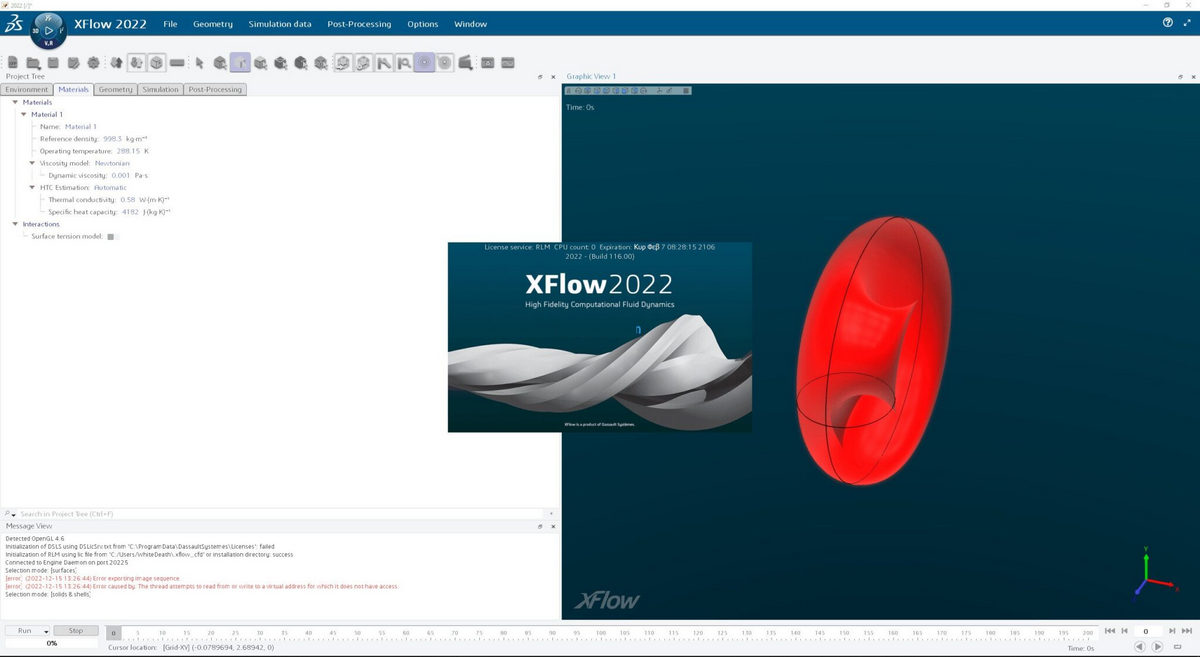Collapse the Interactions section in the Project Tree
This screenshot has height=657, width=1200.
click(x=16, y=224)
